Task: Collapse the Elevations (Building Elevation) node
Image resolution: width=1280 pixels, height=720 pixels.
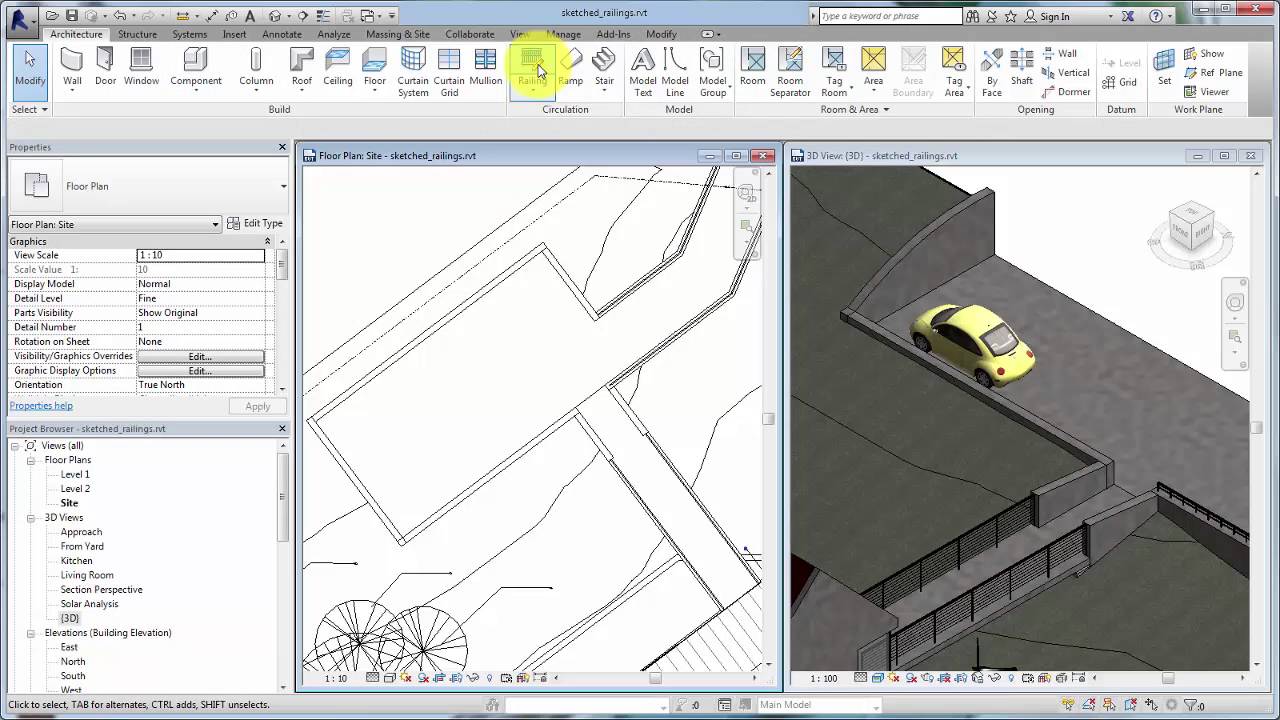Action: pos(31,633)
